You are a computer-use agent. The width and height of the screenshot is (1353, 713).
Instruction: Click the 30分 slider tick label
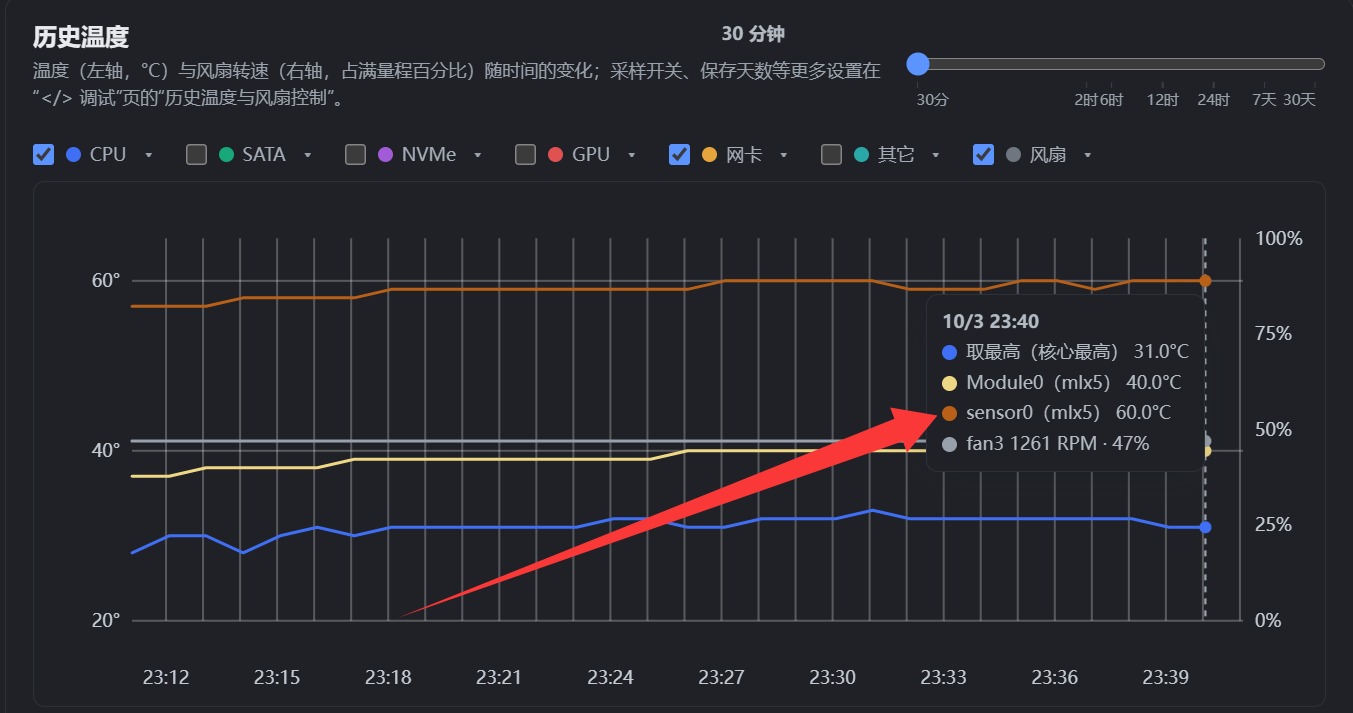[932, 100]
